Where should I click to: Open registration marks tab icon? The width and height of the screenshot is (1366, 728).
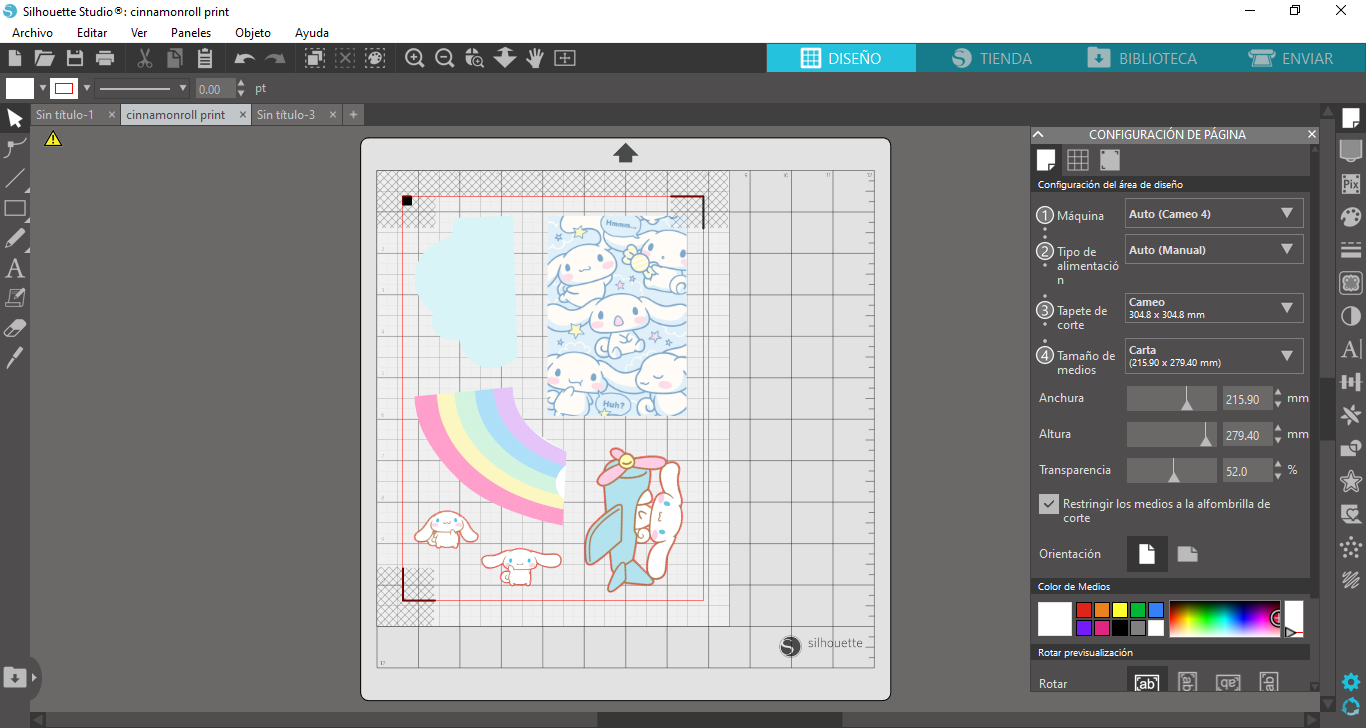pos(1109,160)
